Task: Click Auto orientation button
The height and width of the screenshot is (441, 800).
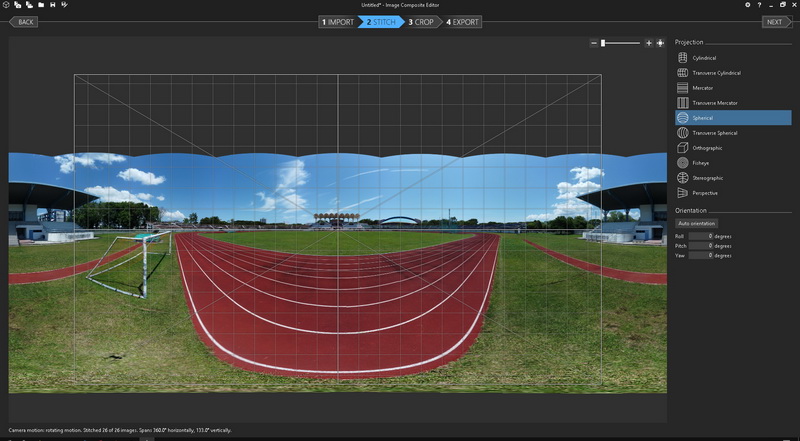Action: pos(696,224)
